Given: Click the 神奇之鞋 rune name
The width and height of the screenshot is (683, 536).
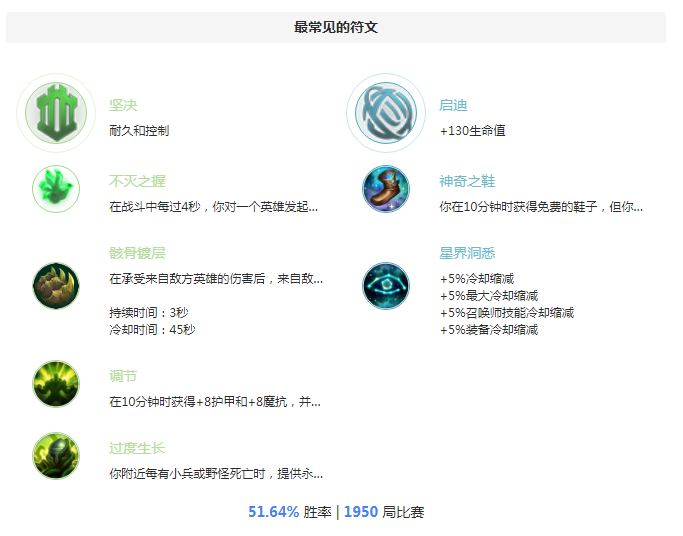Looking at the screenshot, I should click(x=467, y=181).
